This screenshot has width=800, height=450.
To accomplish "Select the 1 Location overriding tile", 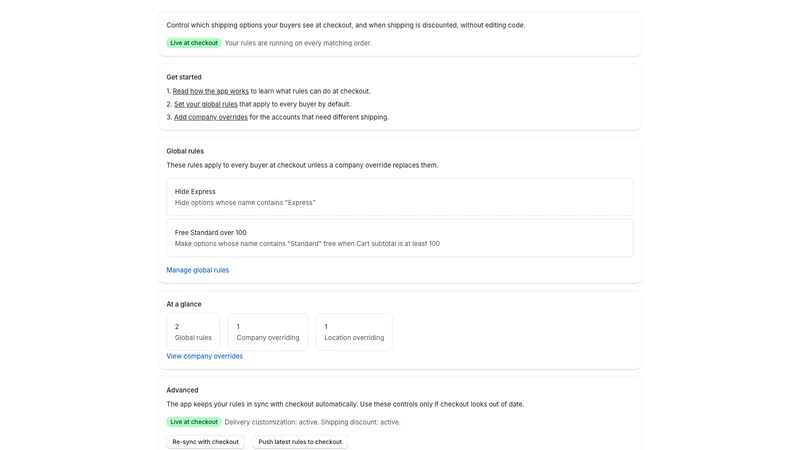I will pos(354,332).
